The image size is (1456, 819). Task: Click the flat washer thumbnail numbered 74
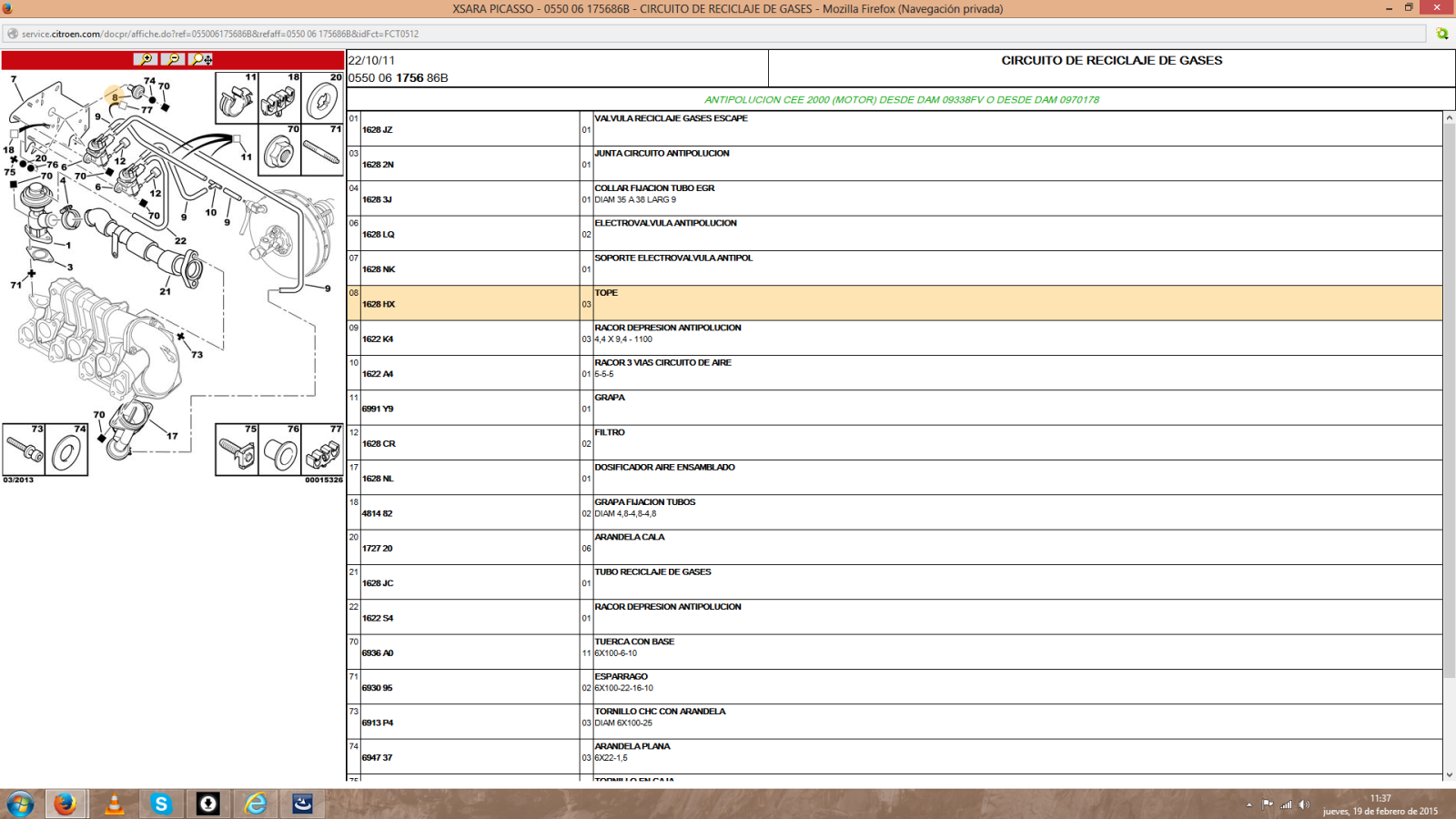(x=66, y=450)
